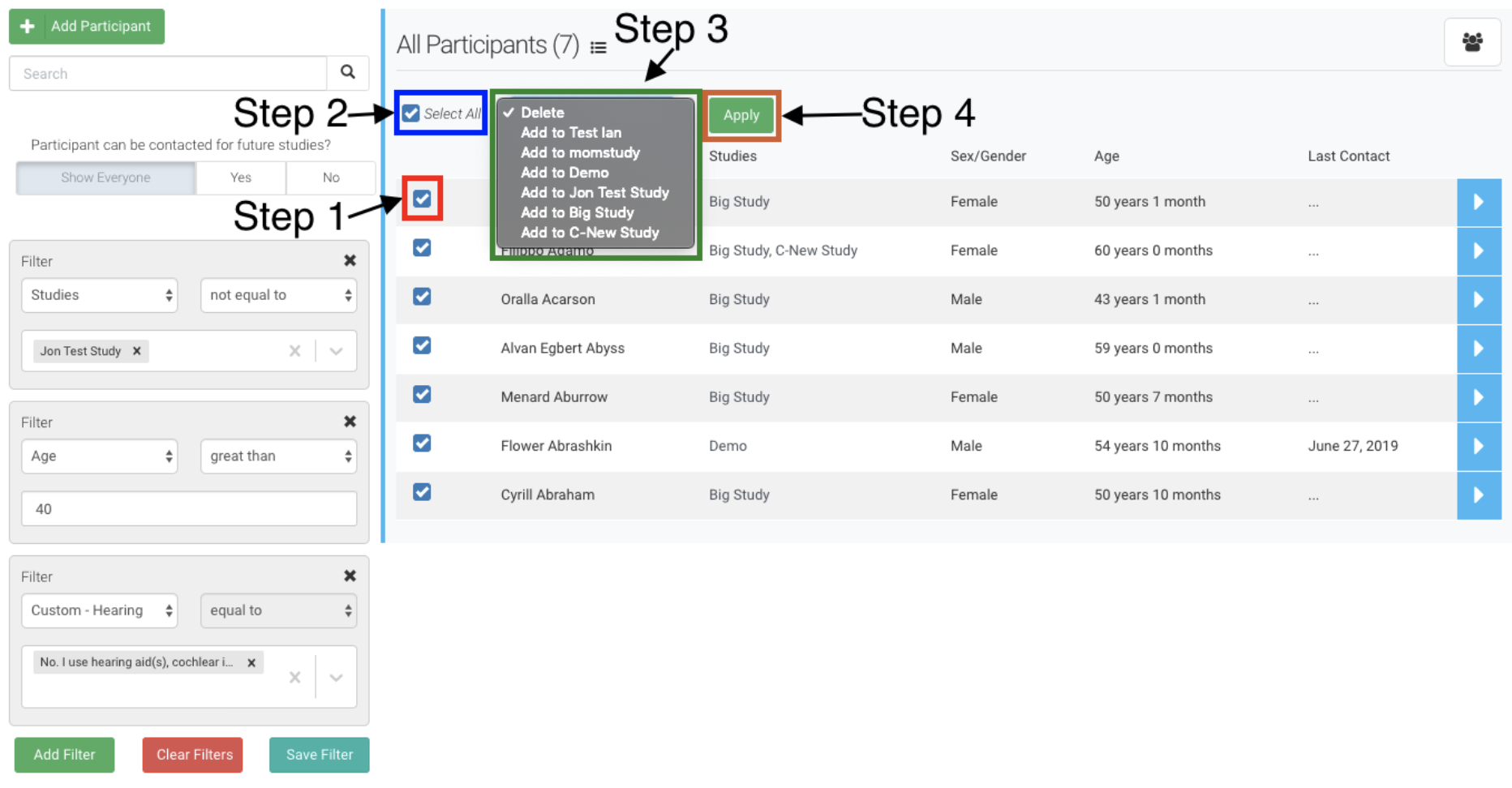Click the Age value input field

click(x=189, y=509)
